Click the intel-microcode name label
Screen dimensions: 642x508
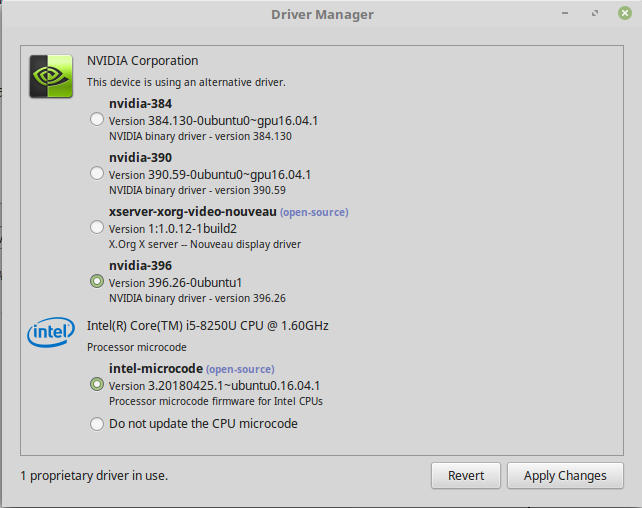pyautogui.click(x=156, y=369)
